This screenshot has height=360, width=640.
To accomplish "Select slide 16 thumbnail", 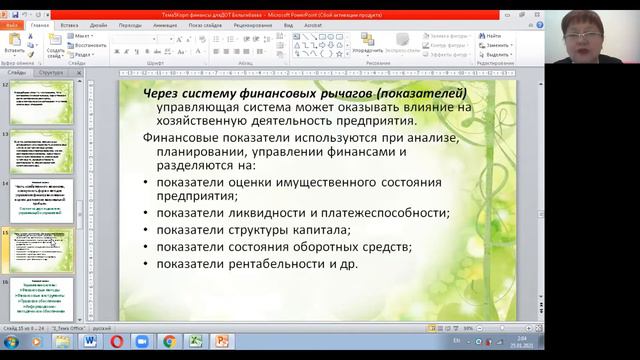I will tap(42, 299).
